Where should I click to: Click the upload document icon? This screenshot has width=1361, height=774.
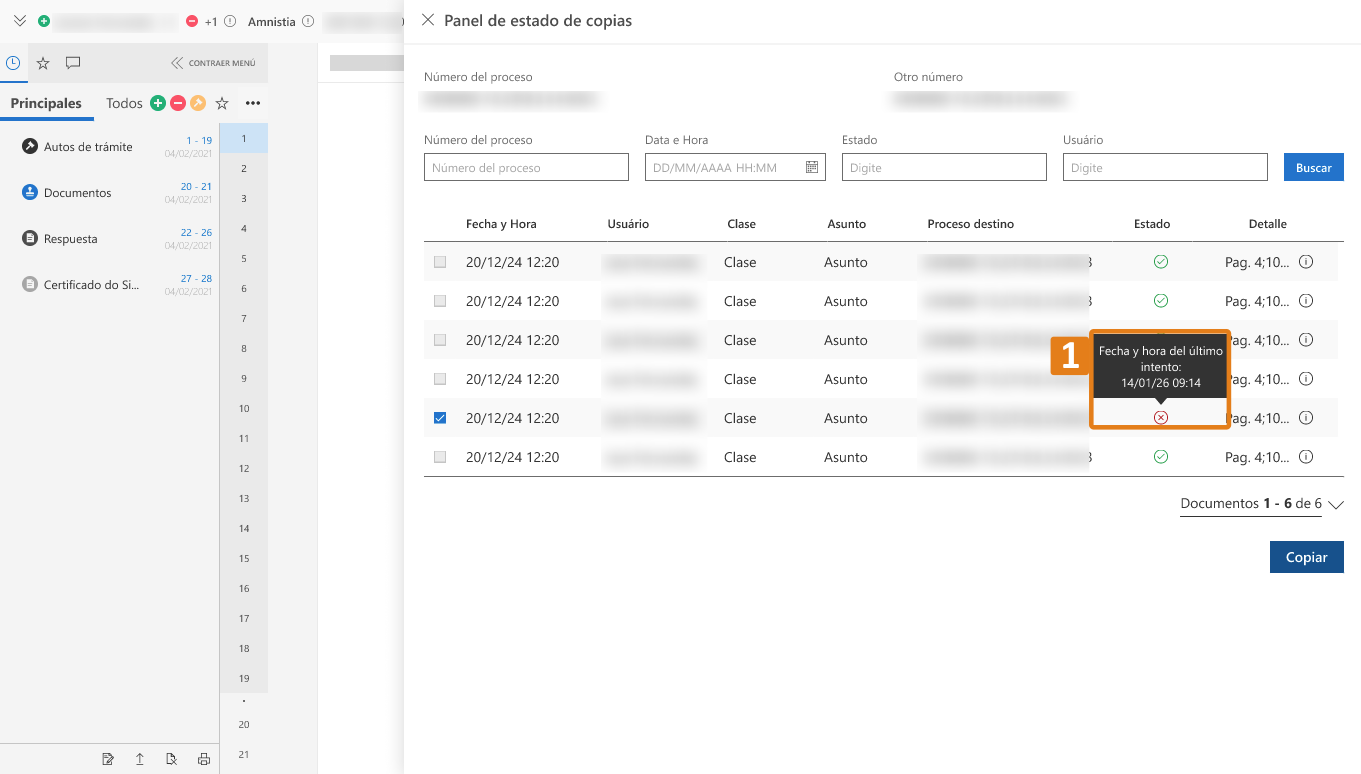tap(139, 758)
